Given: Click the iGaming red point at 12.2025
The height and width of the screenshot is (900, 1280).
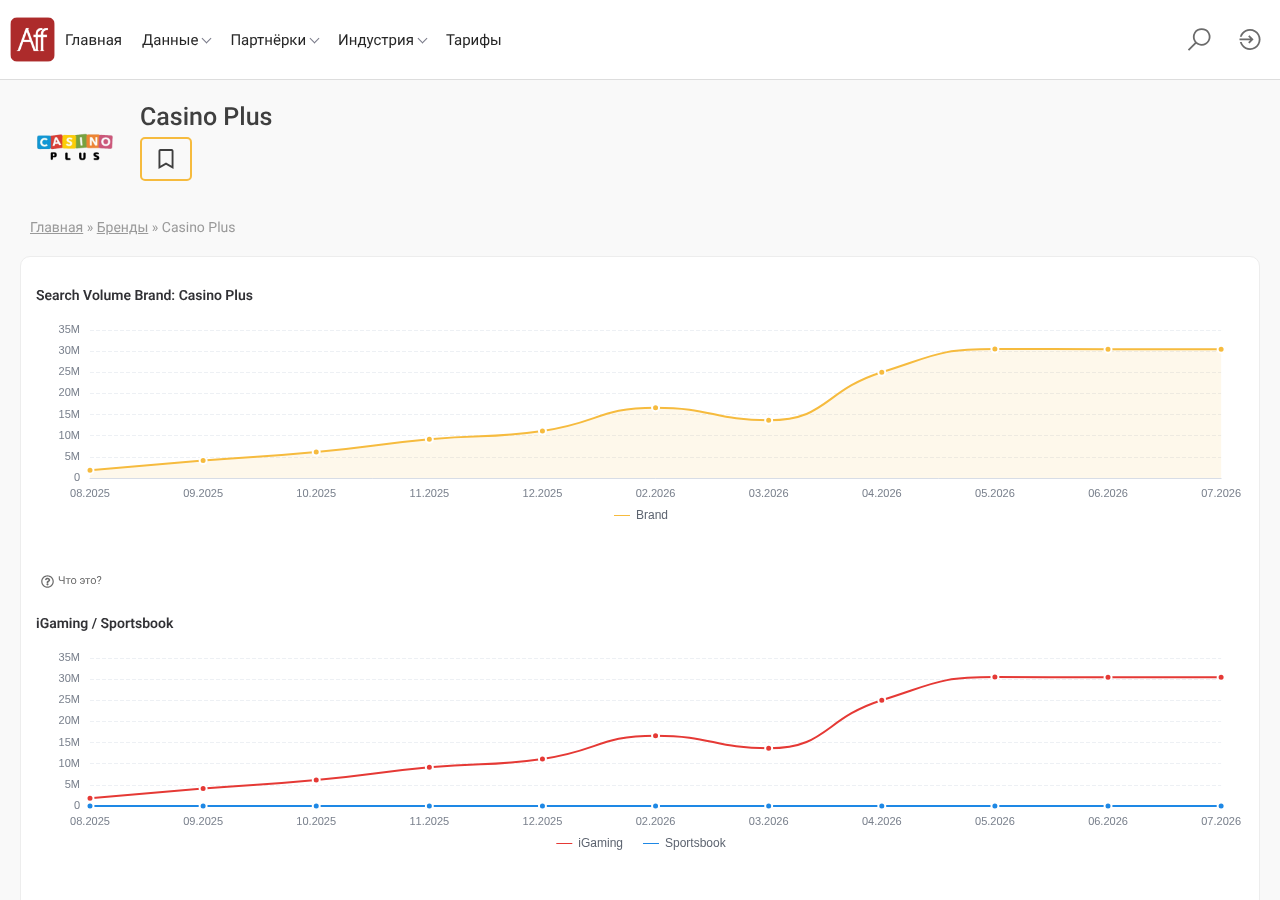Looking at the screenshot, I should 543,759.
